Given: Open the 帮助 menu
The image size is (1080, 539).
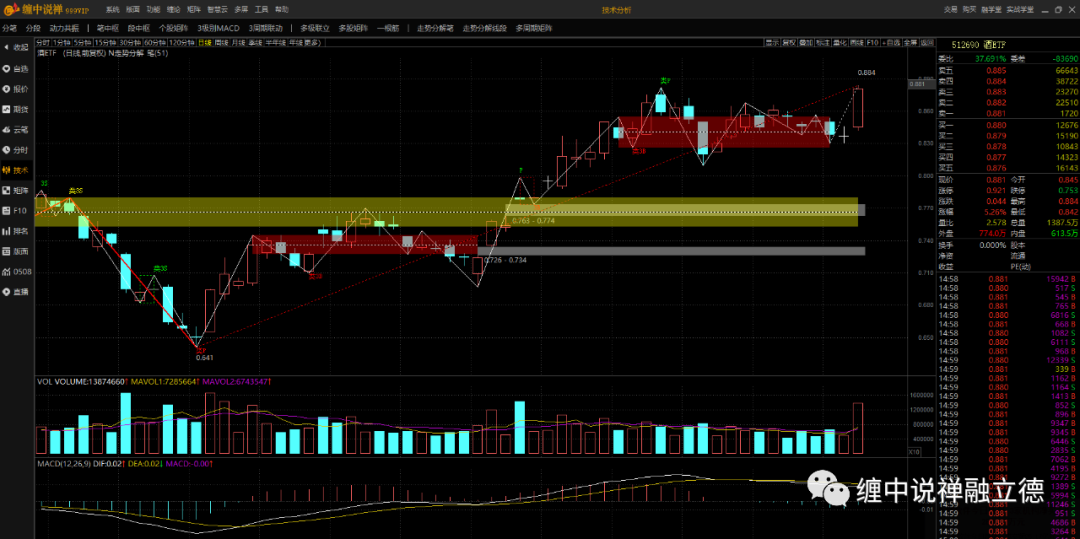Looking at the screenshot, I should 282,10.
